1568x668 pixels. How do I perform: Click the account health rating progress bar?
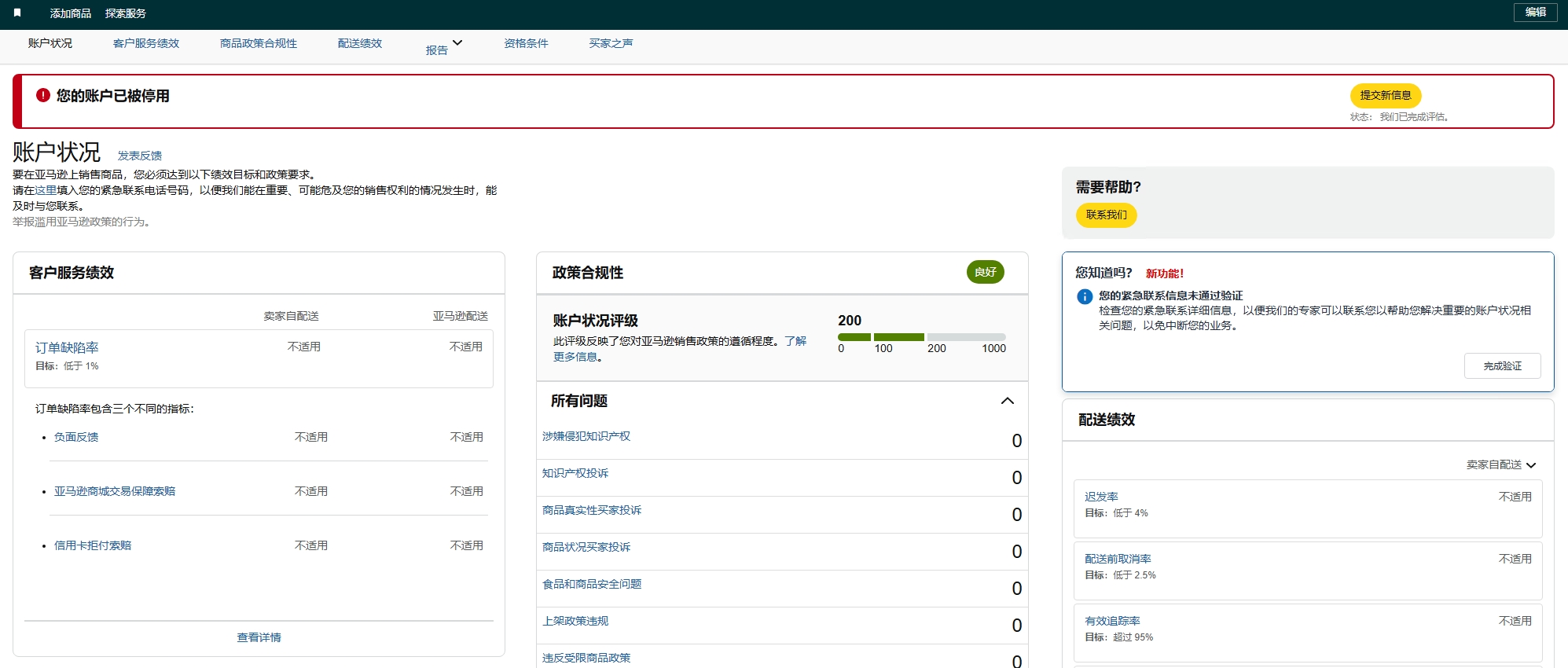click(921, 337)
